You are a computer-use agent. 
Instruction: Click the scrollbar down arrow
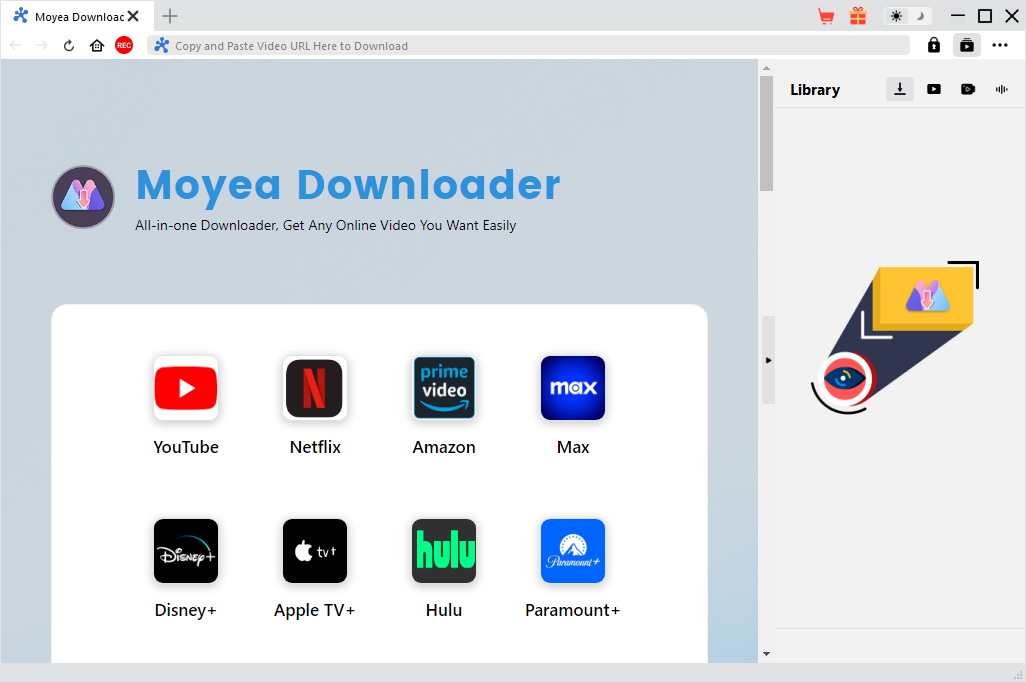[766, 653]
